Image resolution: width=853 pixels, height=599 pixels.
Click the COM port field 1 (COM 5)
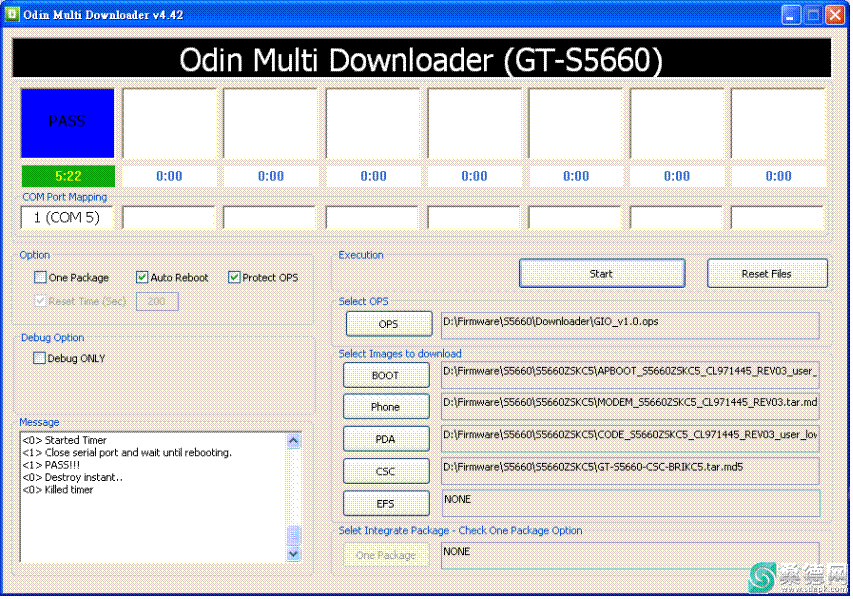coord(67,218)
